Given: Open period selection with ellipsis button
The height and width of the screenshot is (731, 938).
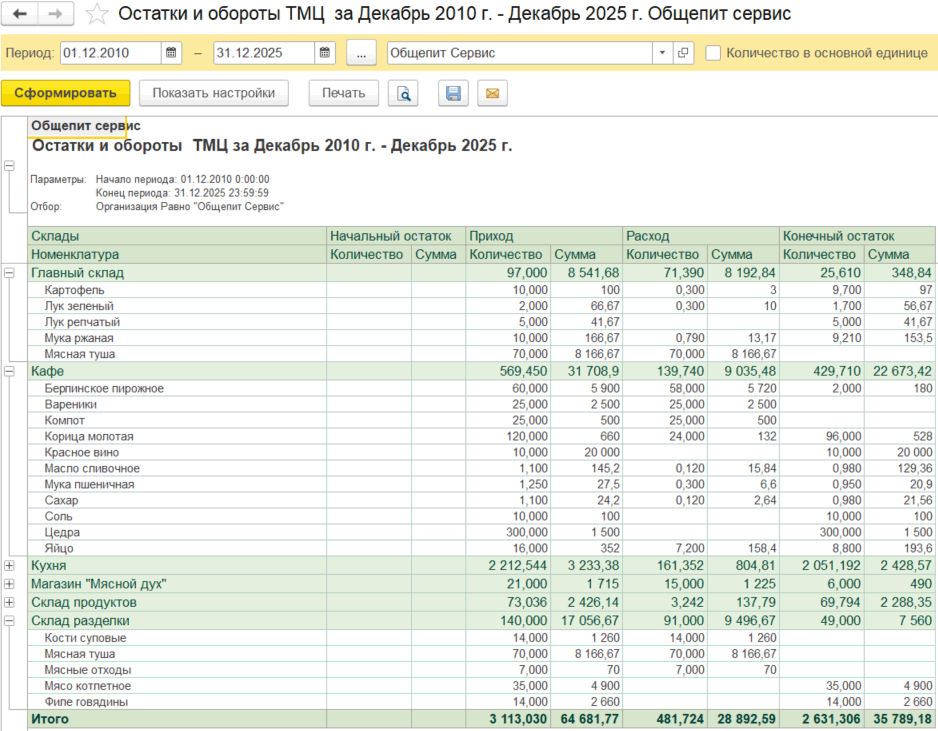Looking at the screenshot, I should tap(361, 53).
